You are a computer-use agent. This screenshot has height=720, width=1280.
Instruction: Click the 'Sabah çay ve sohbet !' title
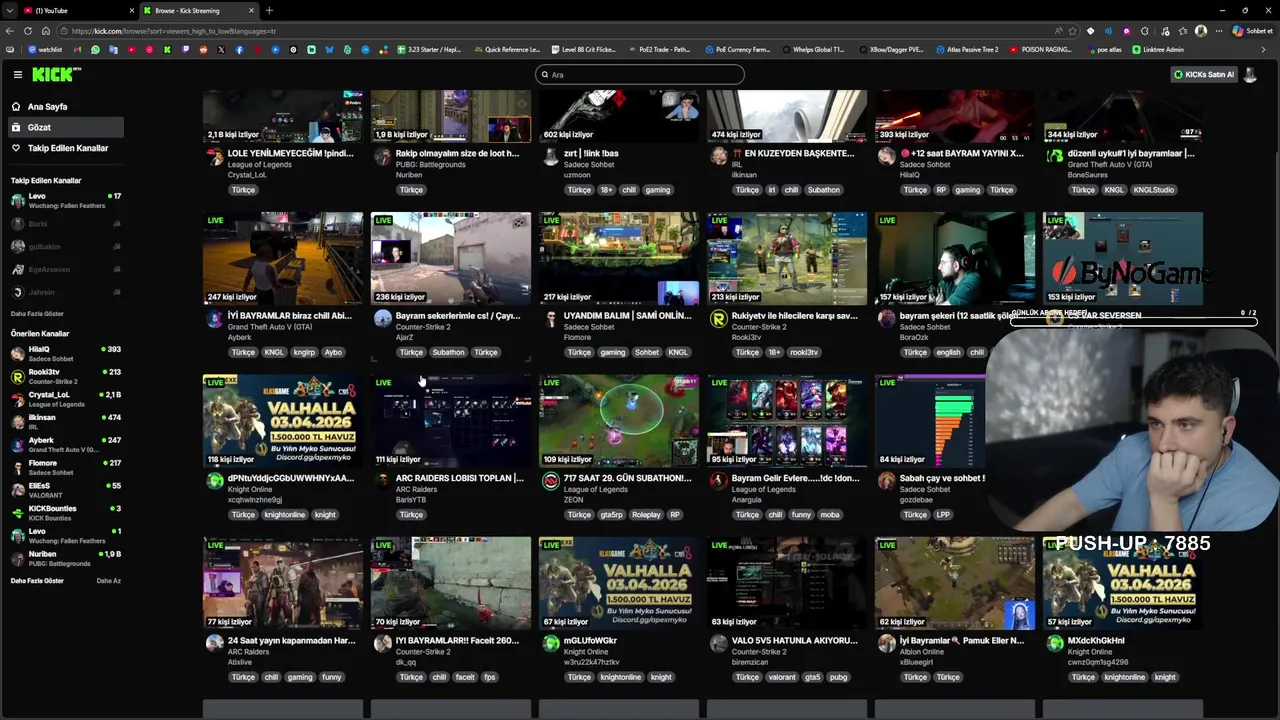point(942,478)
